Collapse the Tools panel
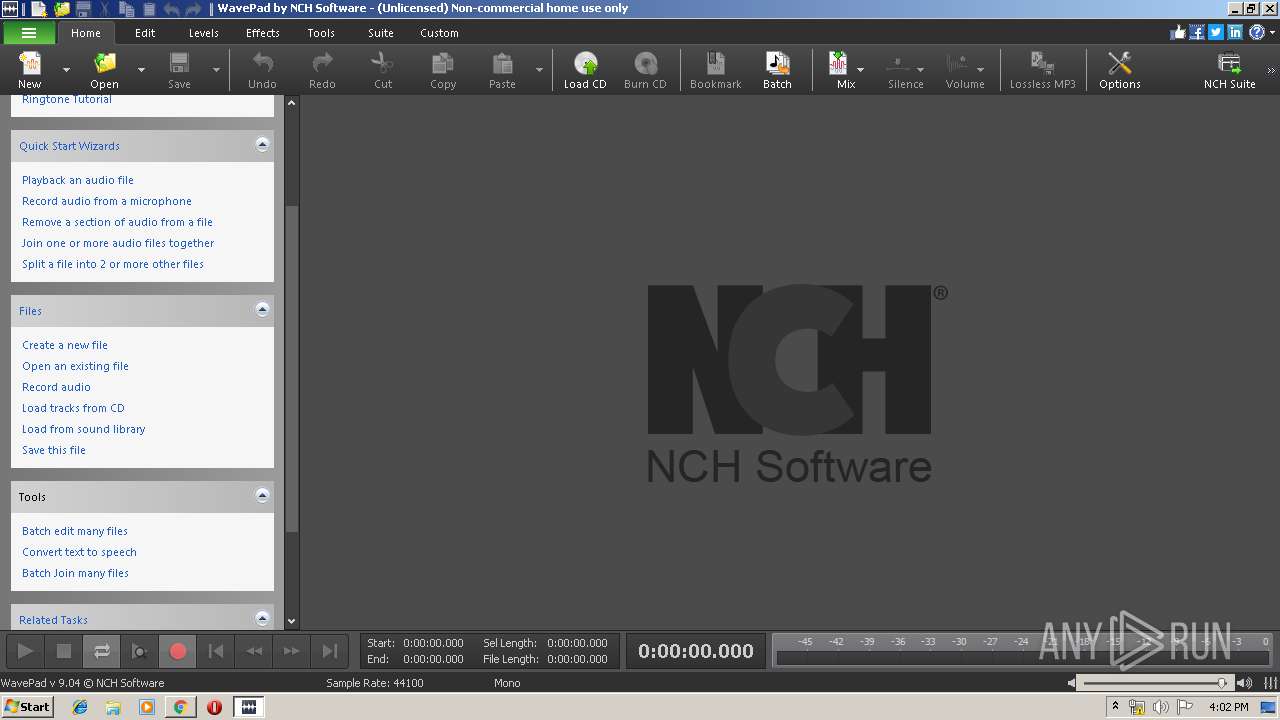The image size is (1280, 720). (262, 496)
